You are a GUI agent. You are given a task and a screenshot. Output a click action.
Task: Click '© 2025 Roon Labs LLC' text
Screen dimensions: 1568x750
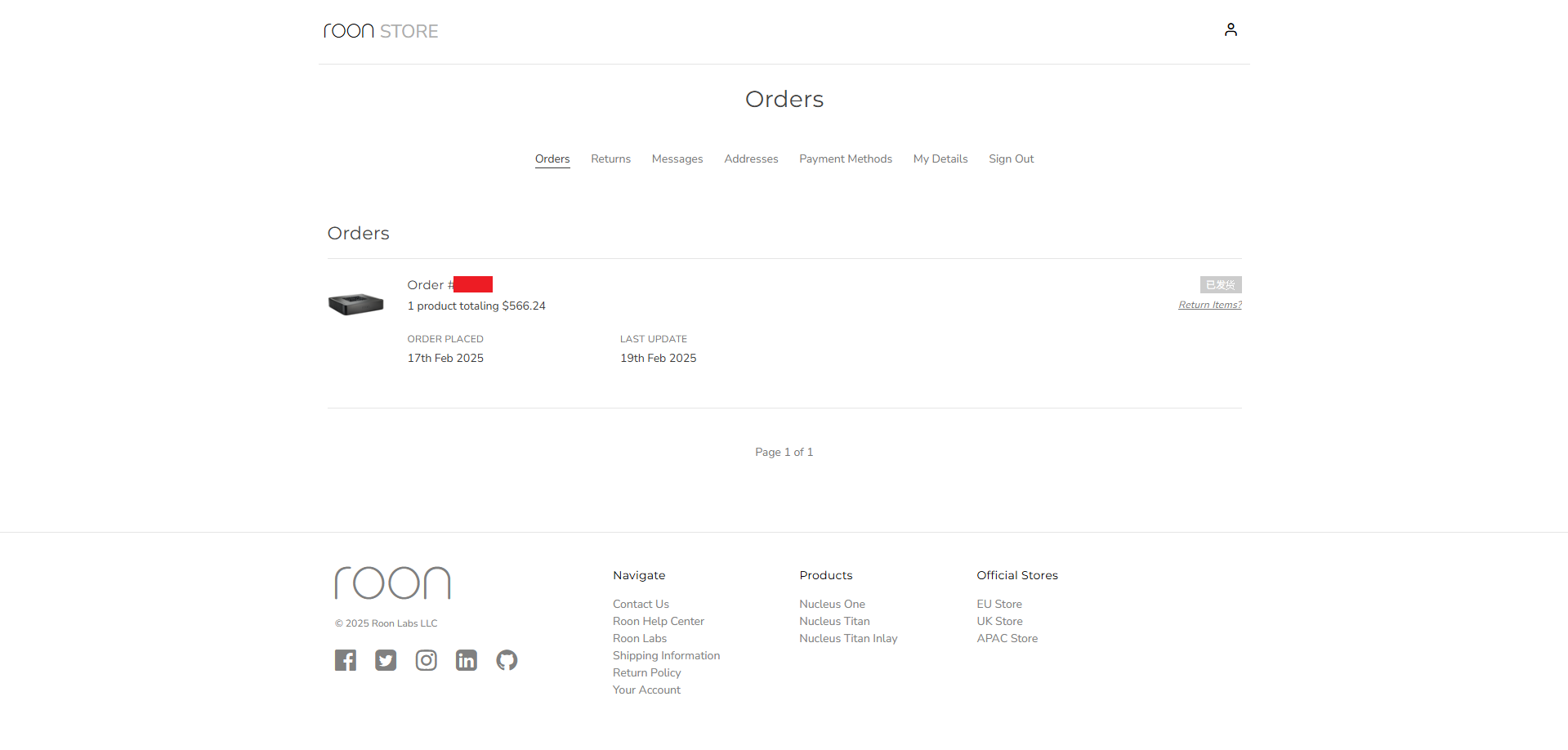386,623
